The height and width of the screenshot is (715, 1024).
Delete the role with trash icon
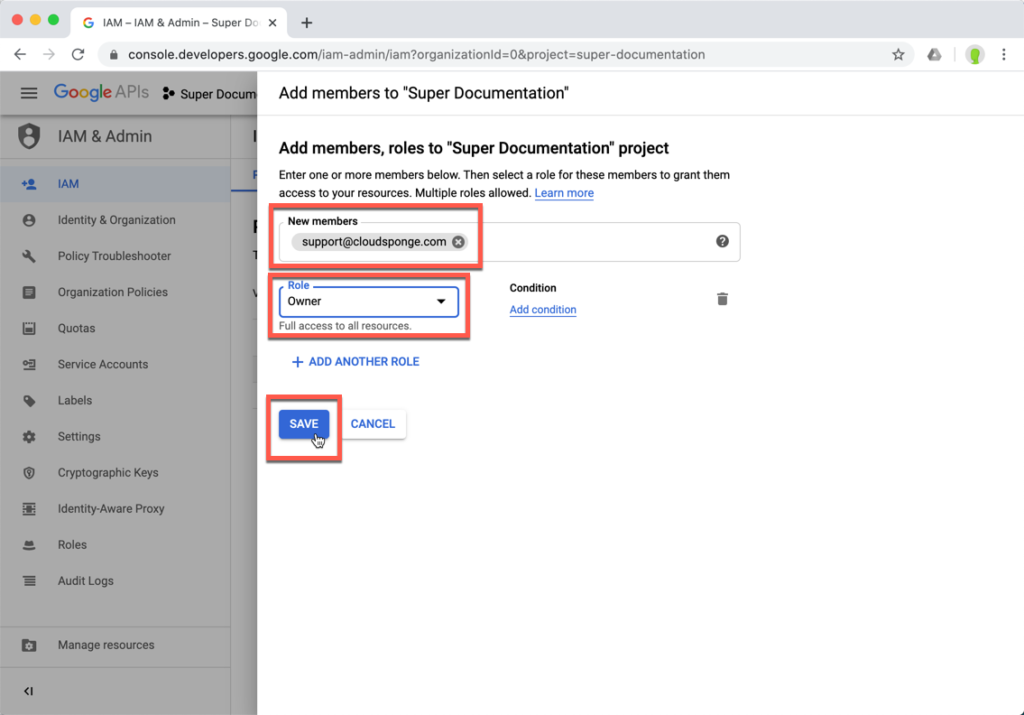click(722, 299)
